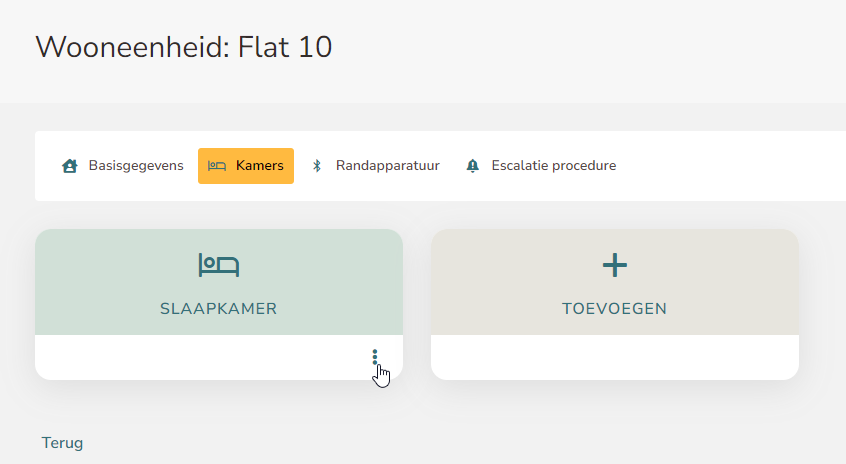Go to the Escalatie procedure tab
Image resolution: width=846 pixels, height=464 pixels.
541,166
